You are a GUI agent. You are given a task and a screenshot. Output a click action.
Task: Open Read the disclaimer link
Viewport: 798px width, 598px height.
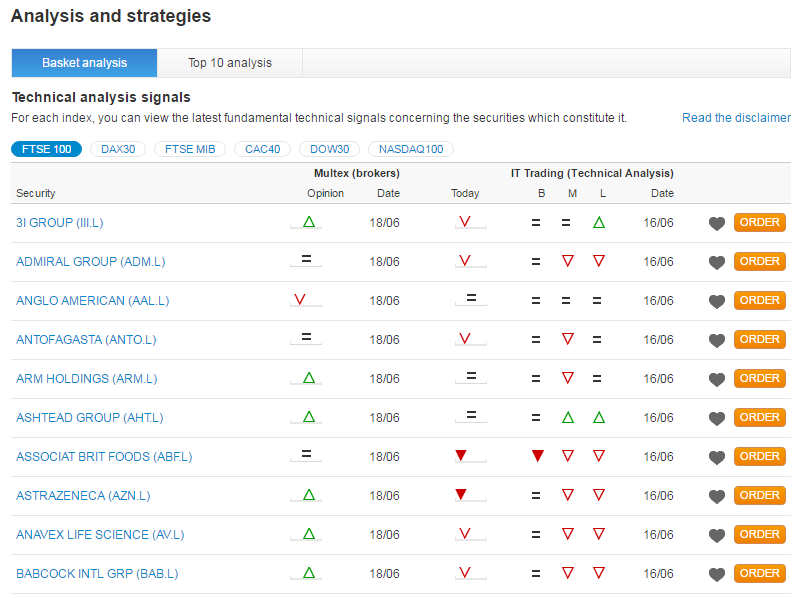tap(736, 118)
